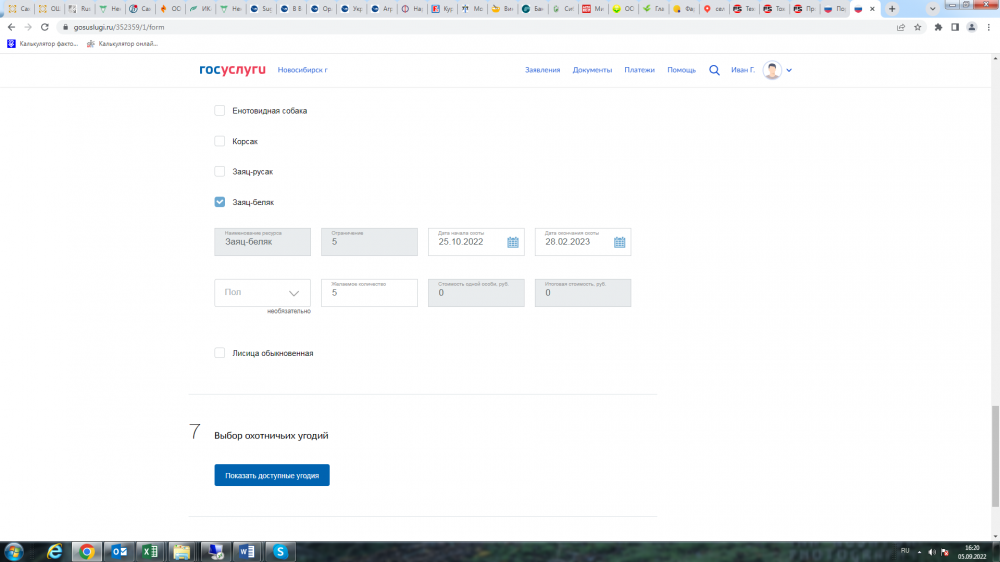Screen dimensions: 1000x562
Task: Open Outlook from the taskbar
Action: [x=119, y=552]
